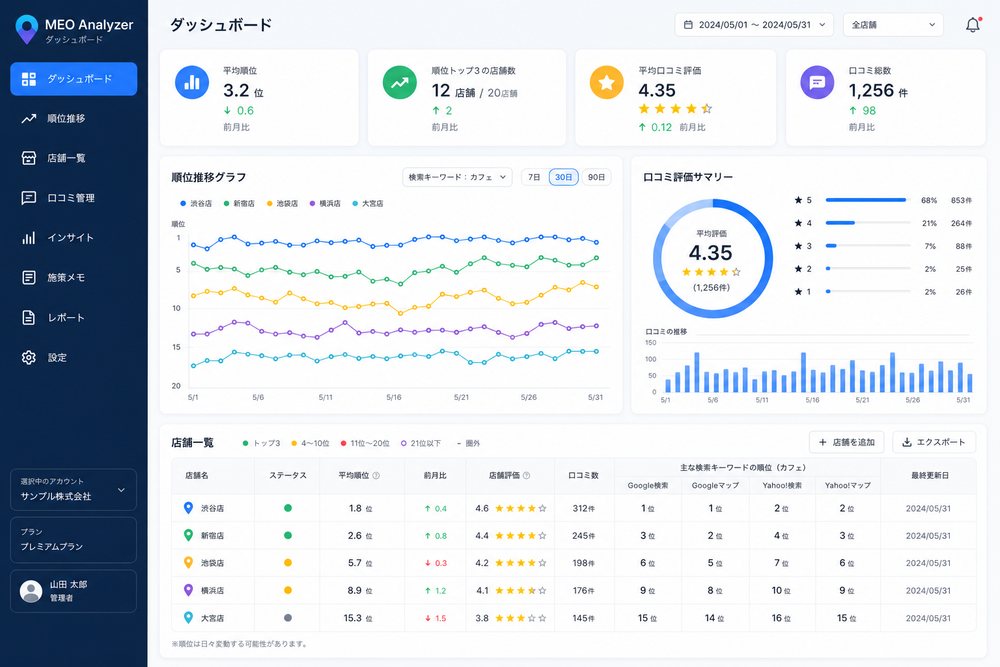Image resolution: width=1000 pixels, height=667 pixels.
Task: Sort by the 前月比 column header
Action: (435, 476)
